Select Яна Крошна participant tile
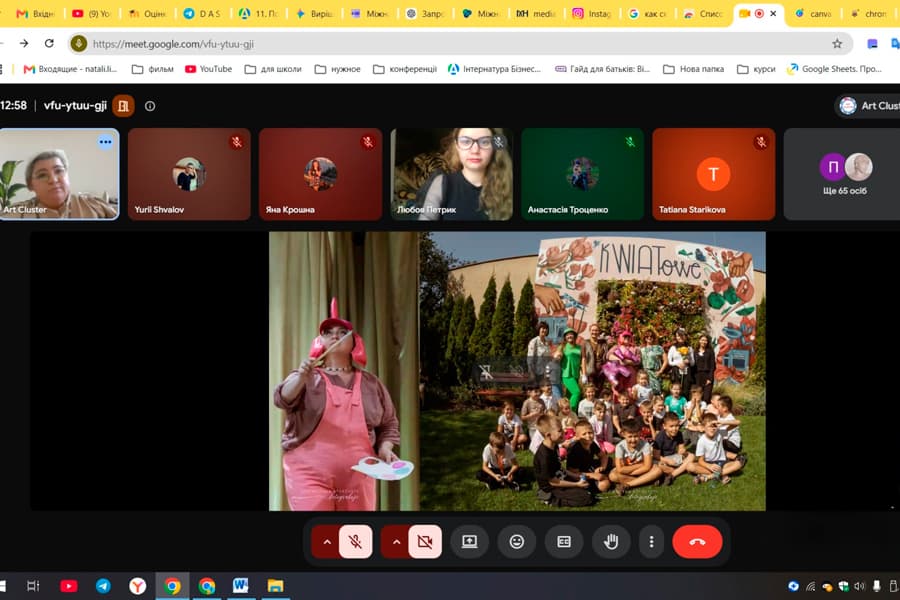 320,174
